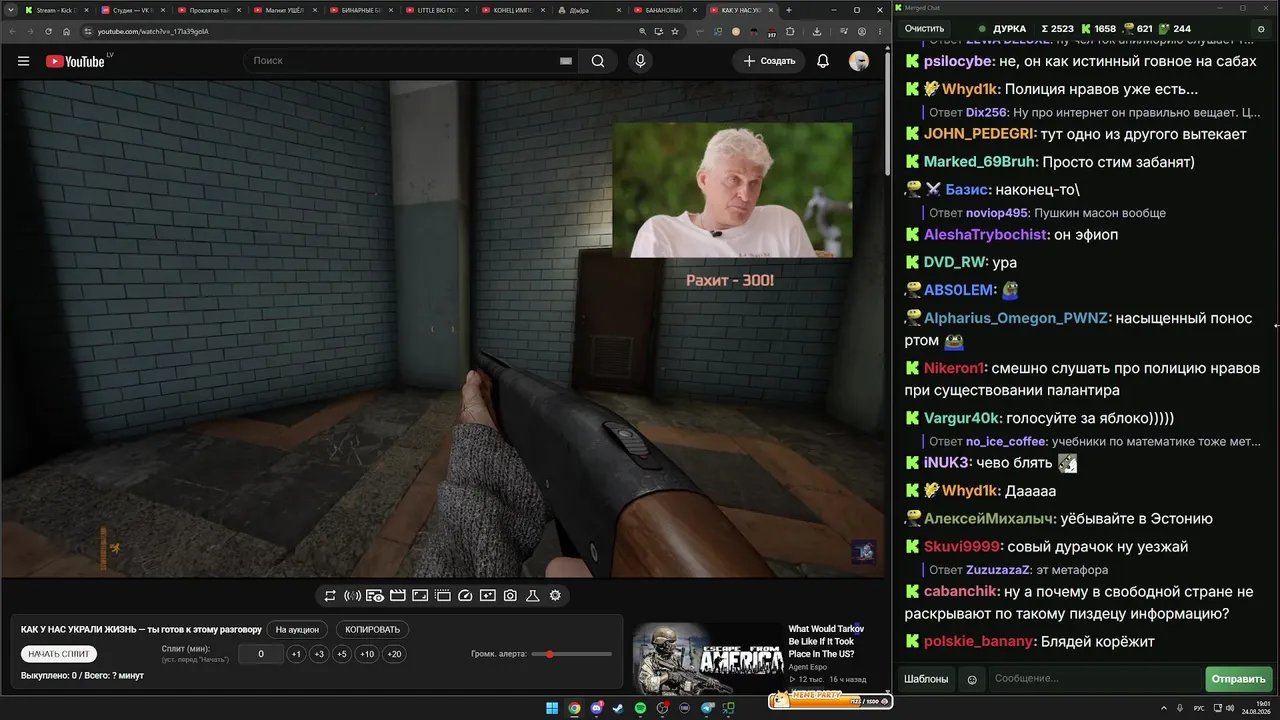Click the 'КОПИРОВАТЬ' button
Screen dimensions: 1280x720
pos(372,630)
